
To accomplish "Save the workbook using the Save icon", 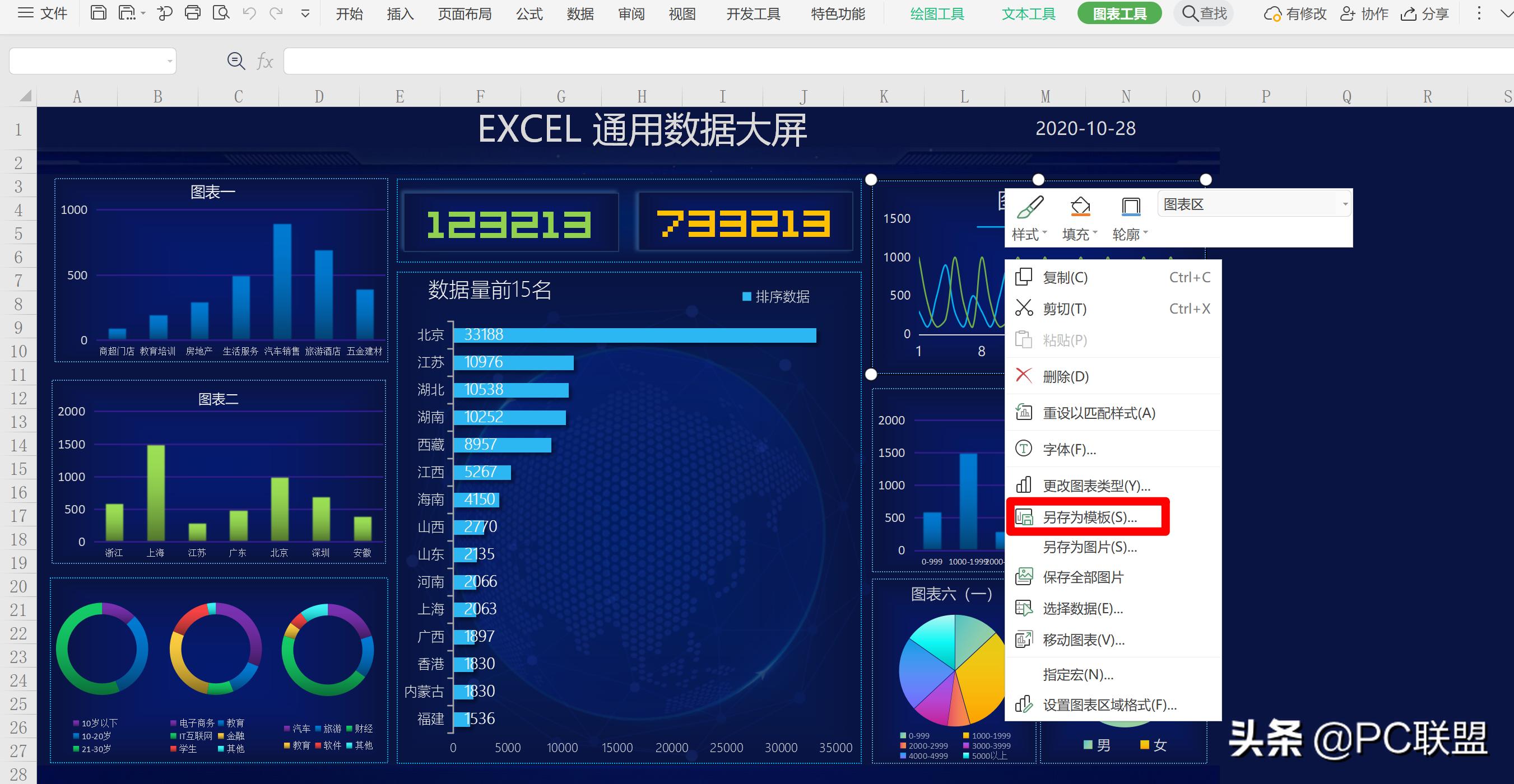I will [x=98, y=12].
